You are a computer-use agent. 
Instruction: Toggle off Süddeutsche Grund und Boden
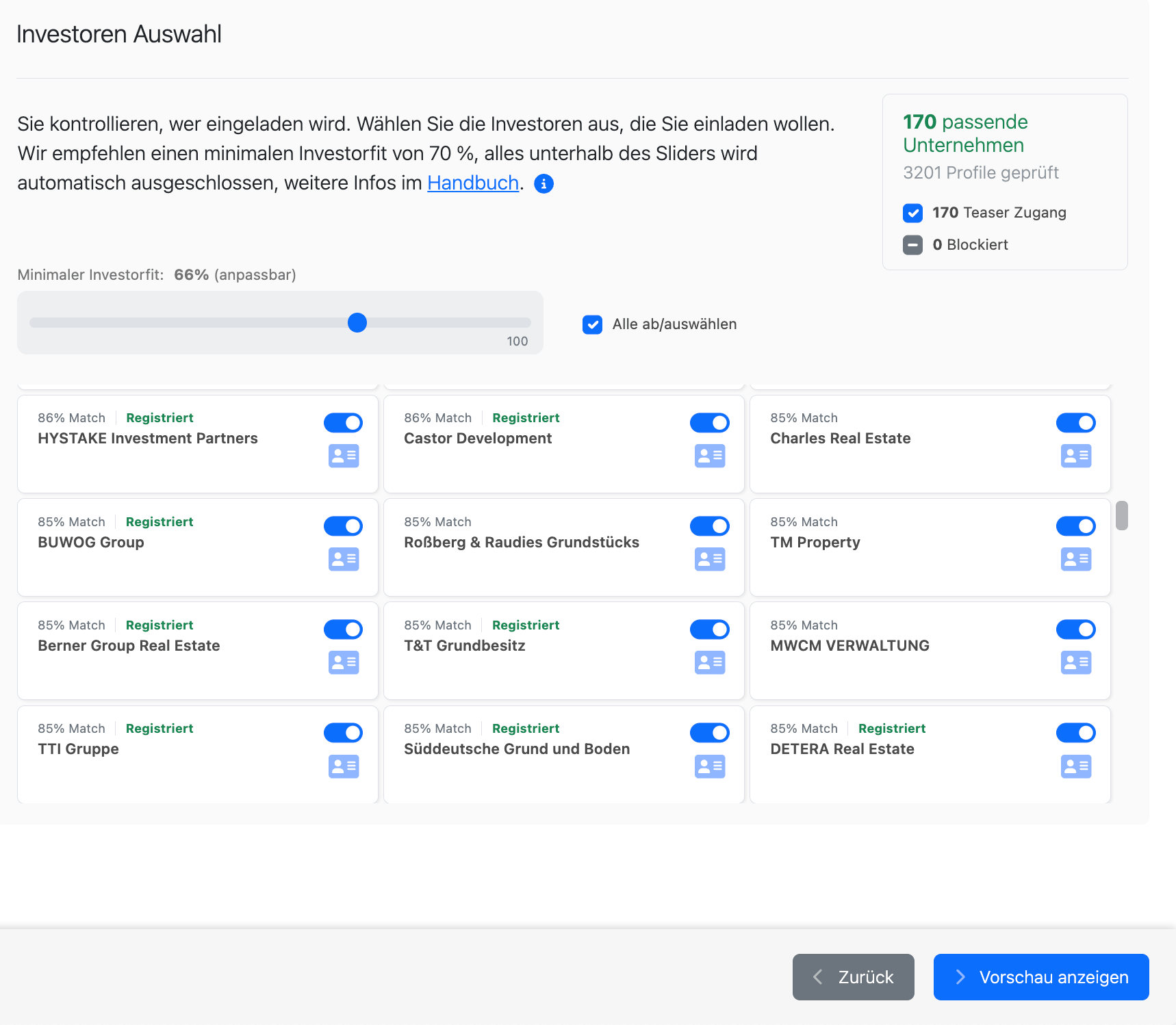click(710, 733)
